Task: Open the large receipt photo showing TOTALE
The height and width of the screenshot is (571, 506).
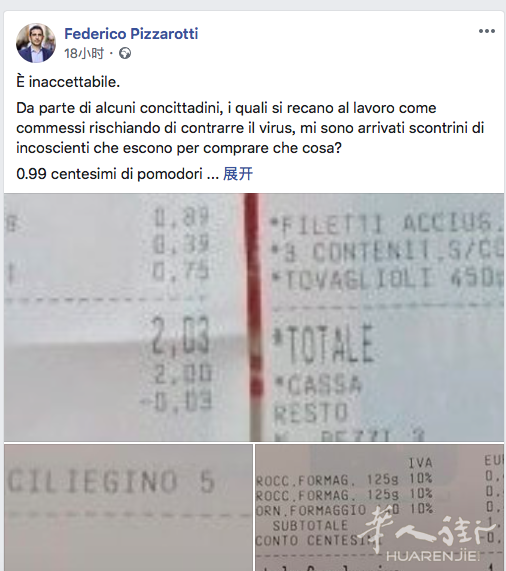Action: tap(254, 317)
